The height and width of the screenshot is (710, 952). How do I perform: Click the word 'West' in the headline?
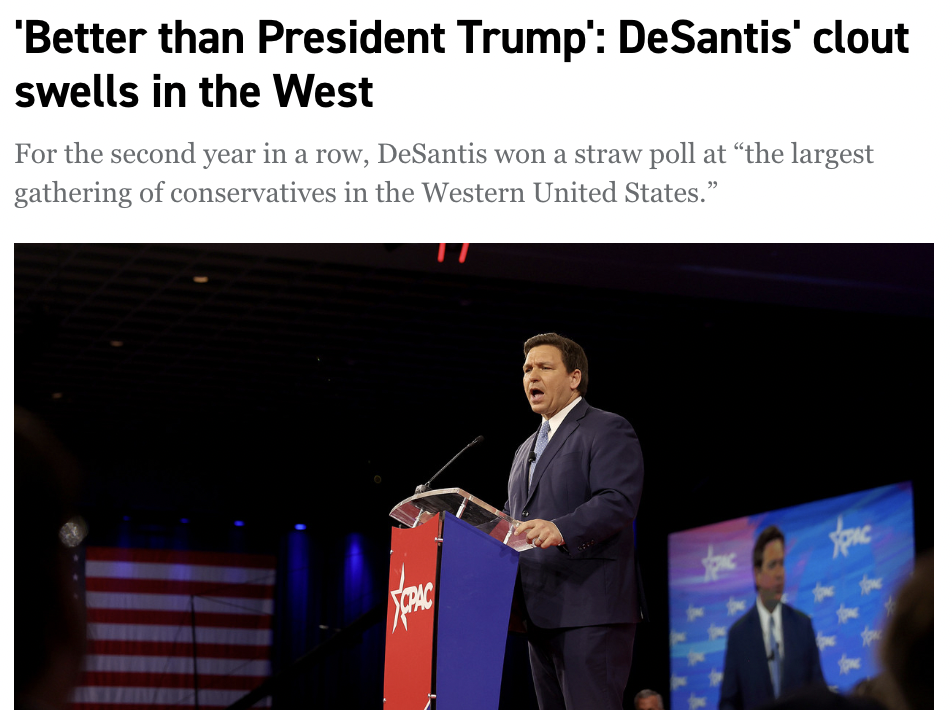pos(322,92)
